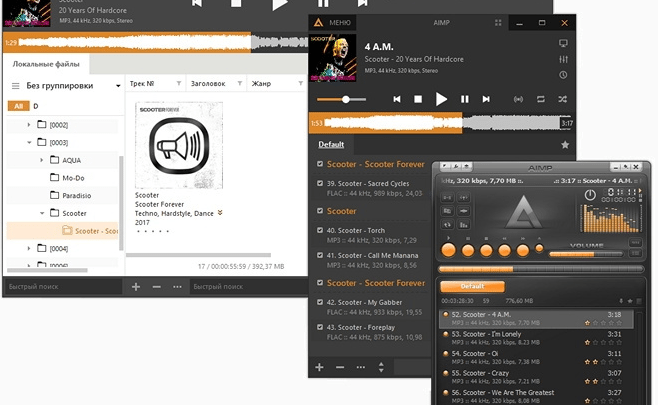
Task: Open the three-dots menu in dark playlist footer
Action: pos(360,367)
